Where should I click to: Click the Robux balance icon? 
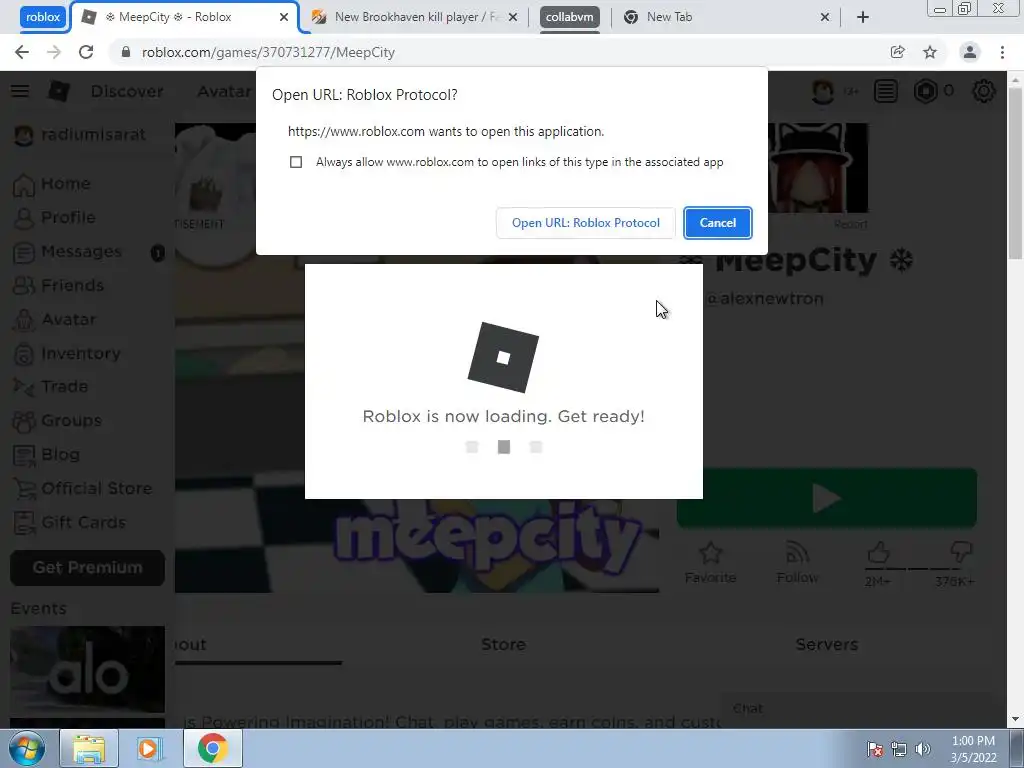tap(925, 91)
